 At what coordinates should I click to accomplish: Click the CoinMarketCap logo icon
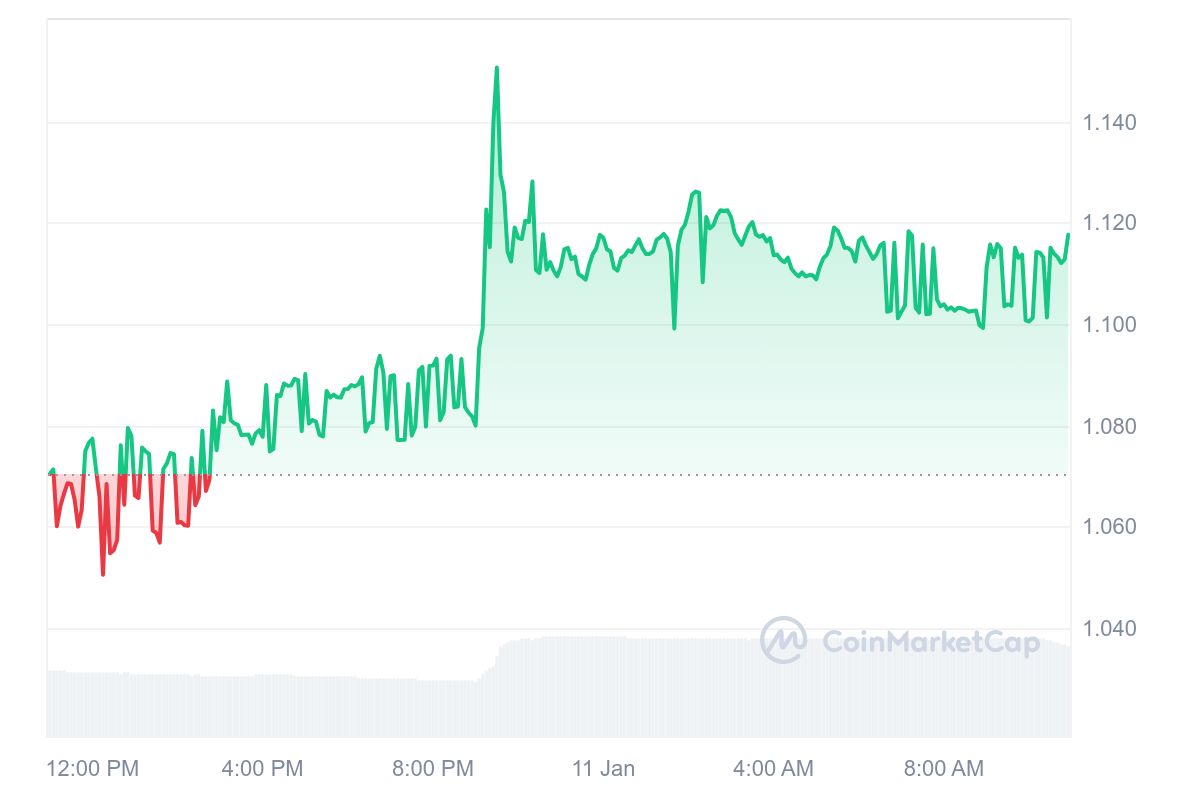pyautogui.click(x=783, y=640)
